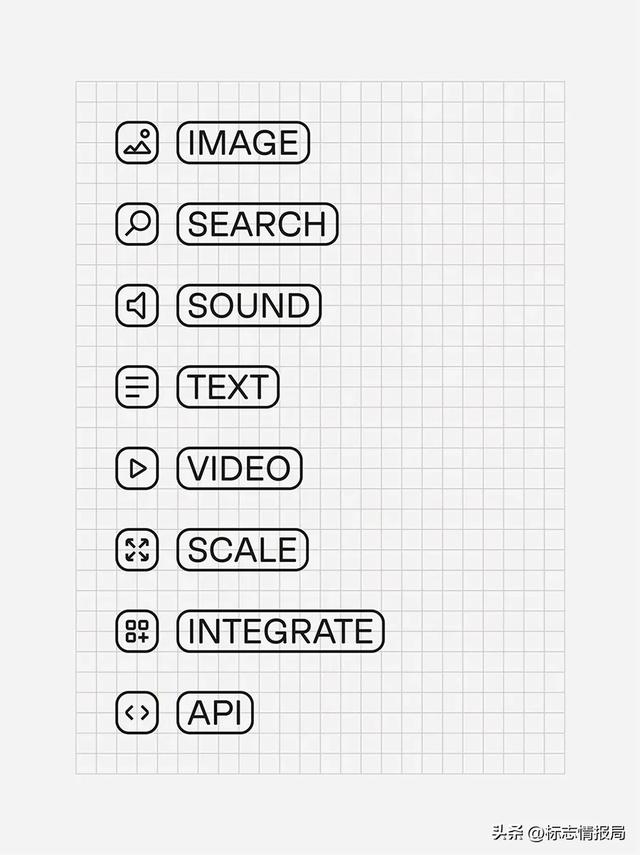Click the image picture icon
Screen dimensions: 640x855
click(x=137, y=142)
